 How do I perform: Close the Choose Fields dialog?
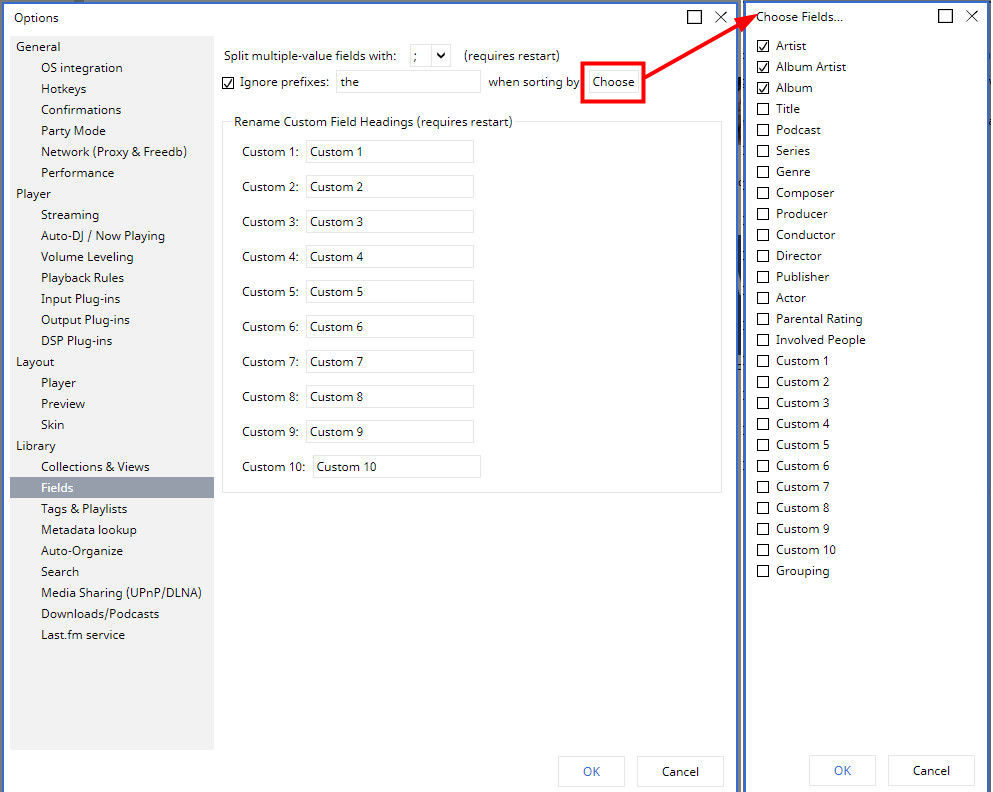[972, 16]
